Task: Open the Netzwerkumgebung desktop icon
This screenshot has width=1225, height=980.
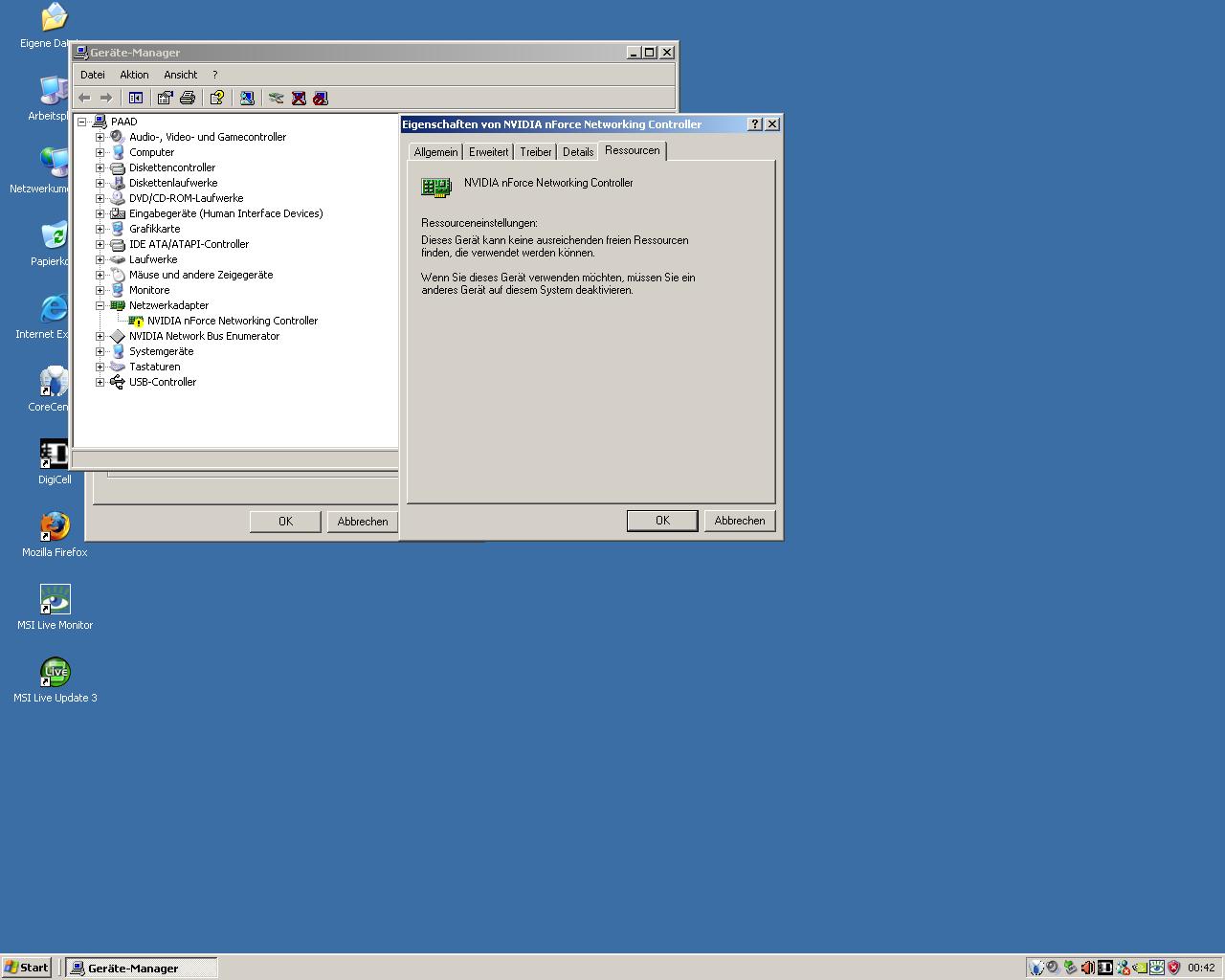Action: click(x=54, y=163)
